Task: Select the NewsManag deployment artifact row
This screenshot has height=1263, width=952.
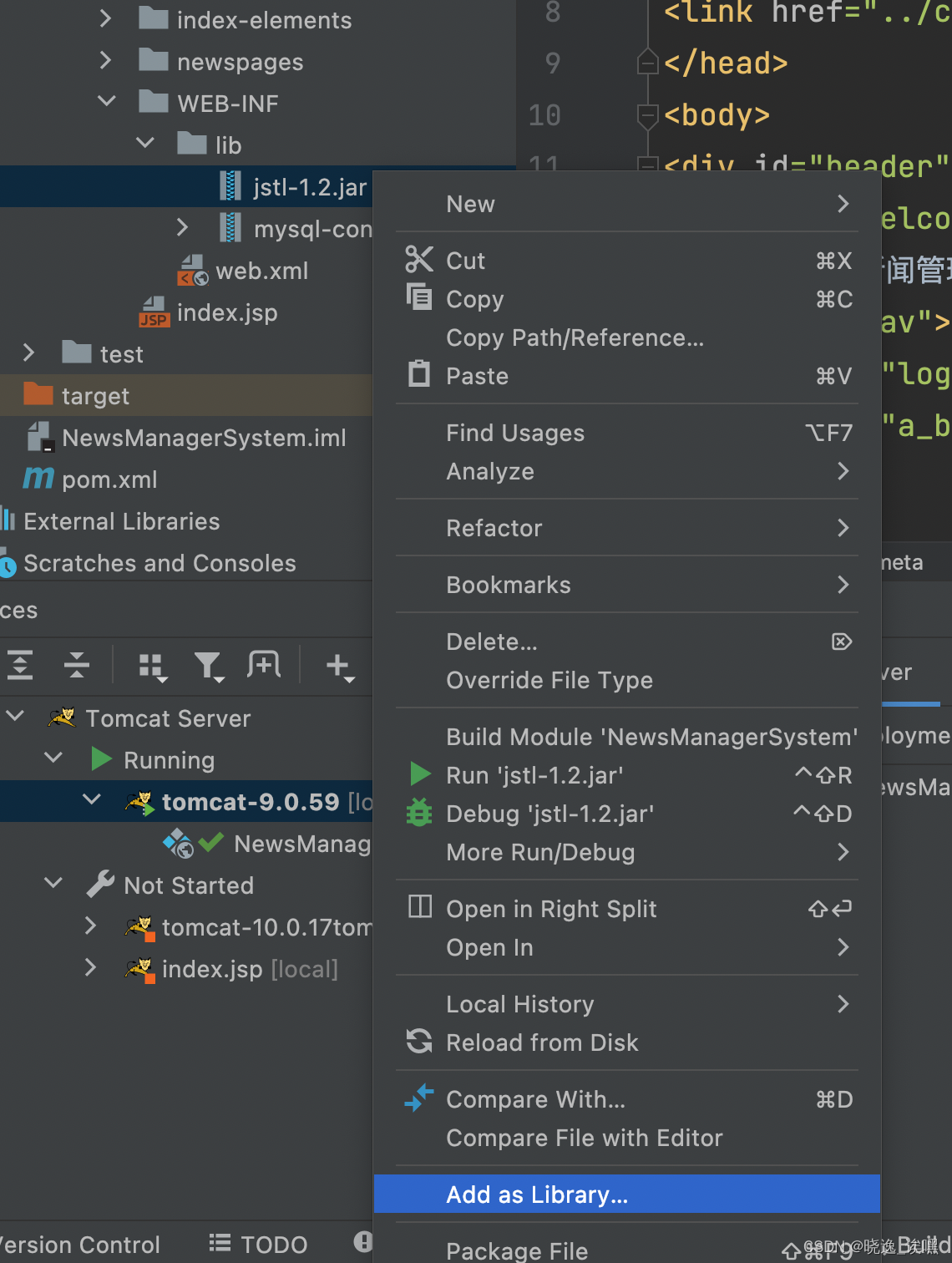Action: [x=185, y=844]
